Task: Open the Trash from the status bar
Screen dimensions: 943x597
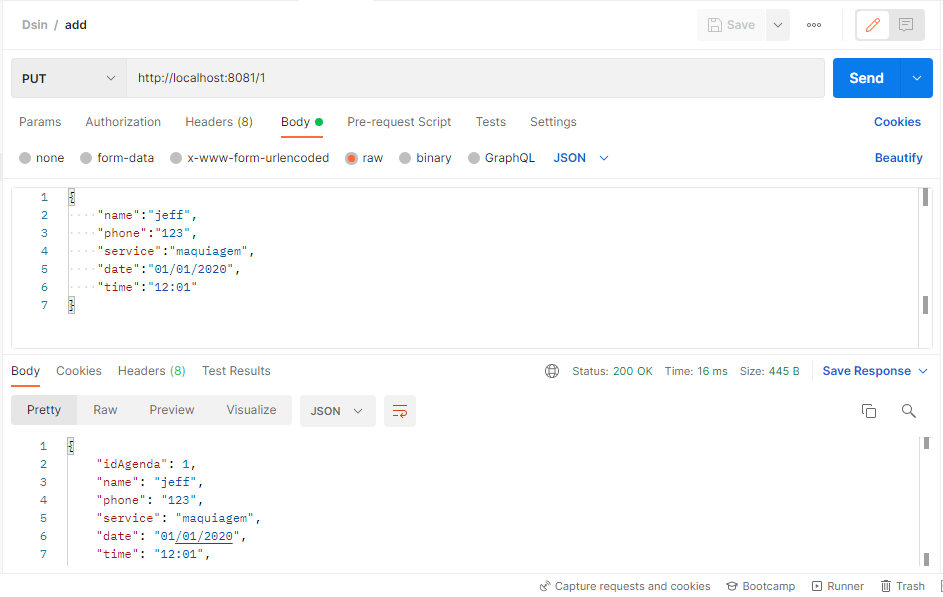Action: (x=903, y=585)
